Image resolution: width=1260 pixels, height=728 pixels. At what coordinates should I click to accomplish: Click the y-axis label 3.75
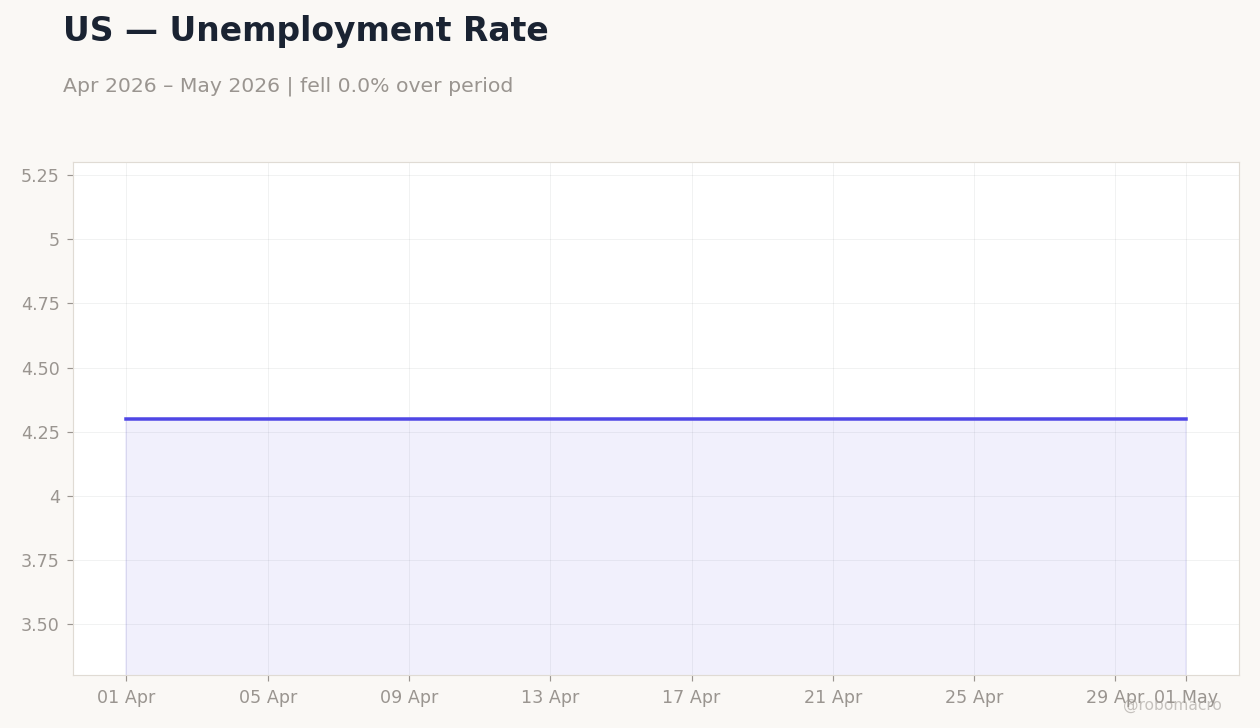point(40,561)
